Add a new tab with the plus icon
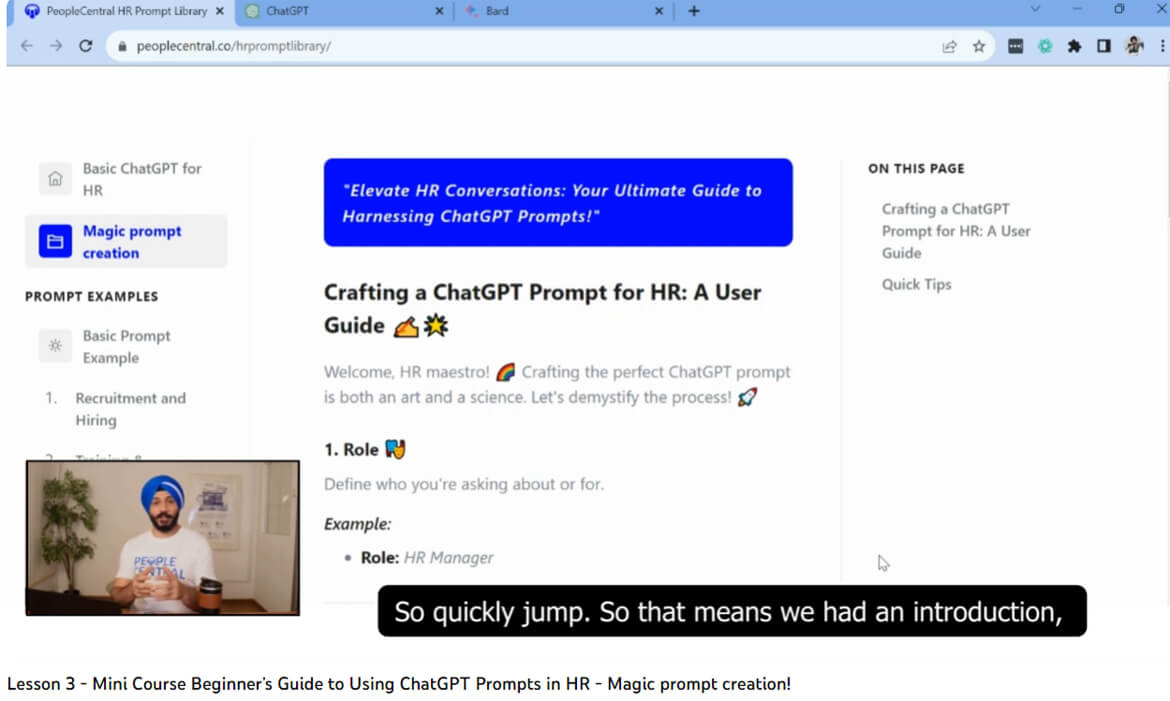The image size is (1170, 701). (694, 11)
